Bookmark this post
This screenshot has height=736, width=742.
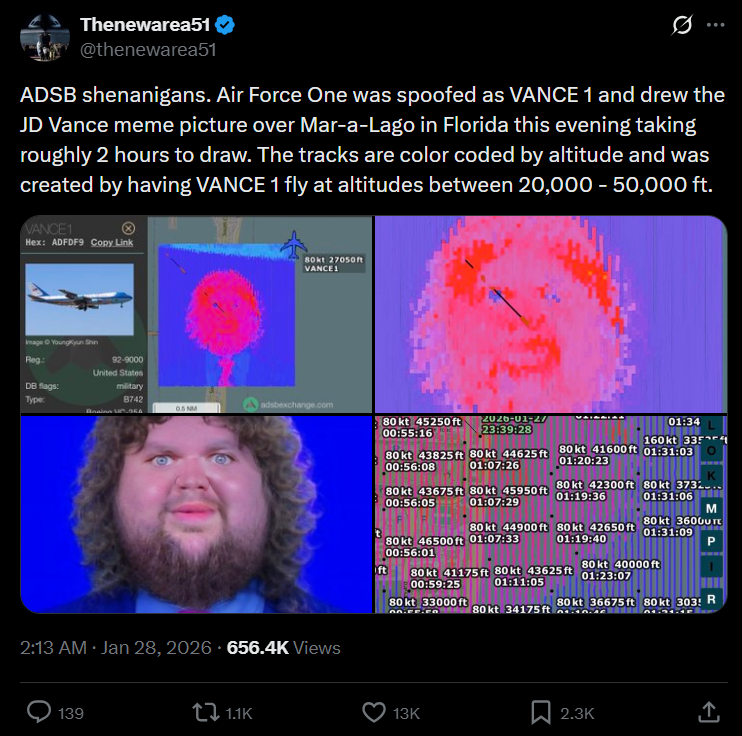click(541, 712)
